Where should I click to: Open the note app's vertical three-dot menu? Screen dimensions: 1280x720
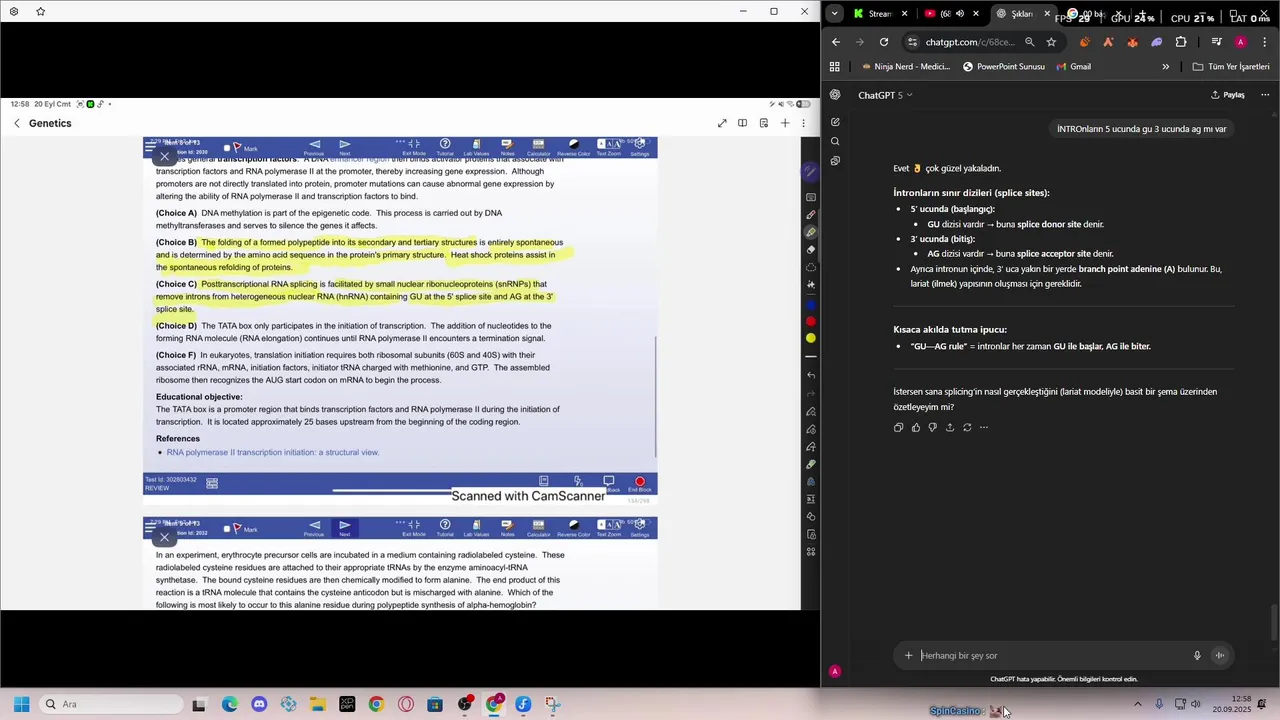(x=803, y=123)
